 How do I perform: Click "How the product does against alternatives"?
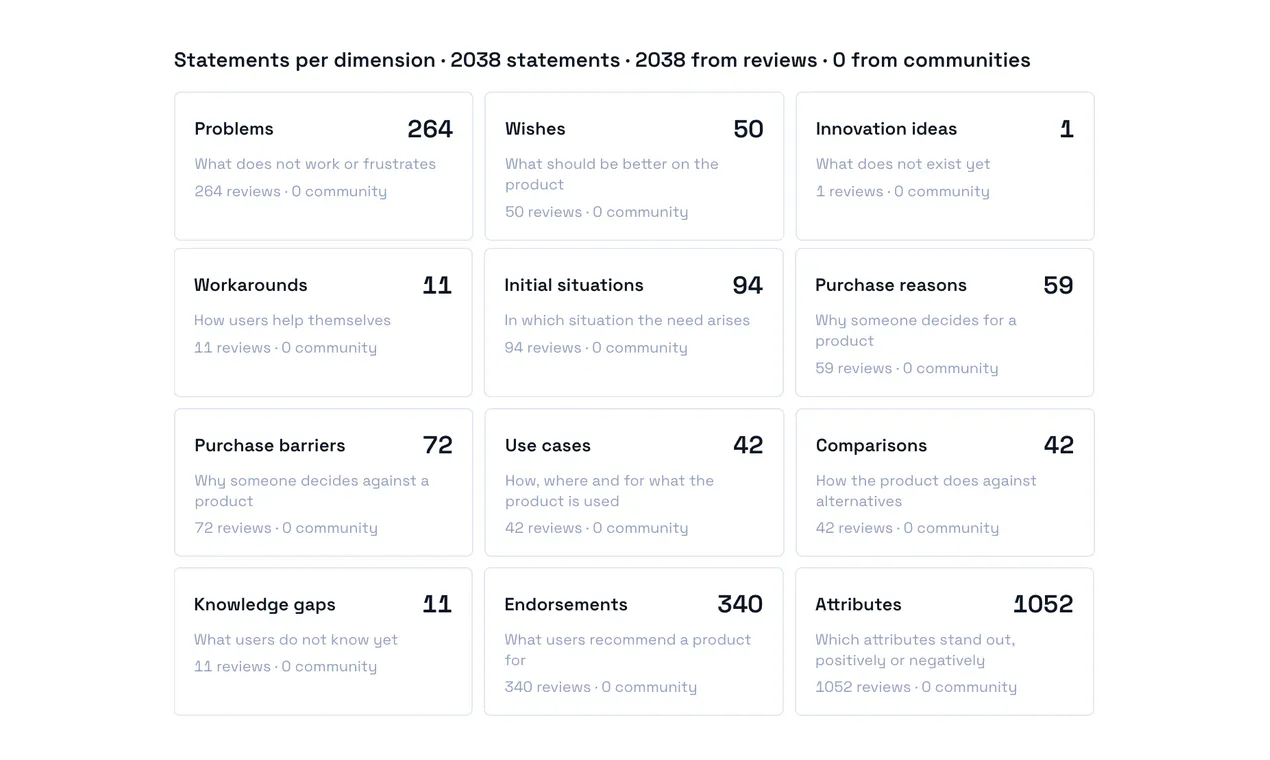[x=926, y=491]
